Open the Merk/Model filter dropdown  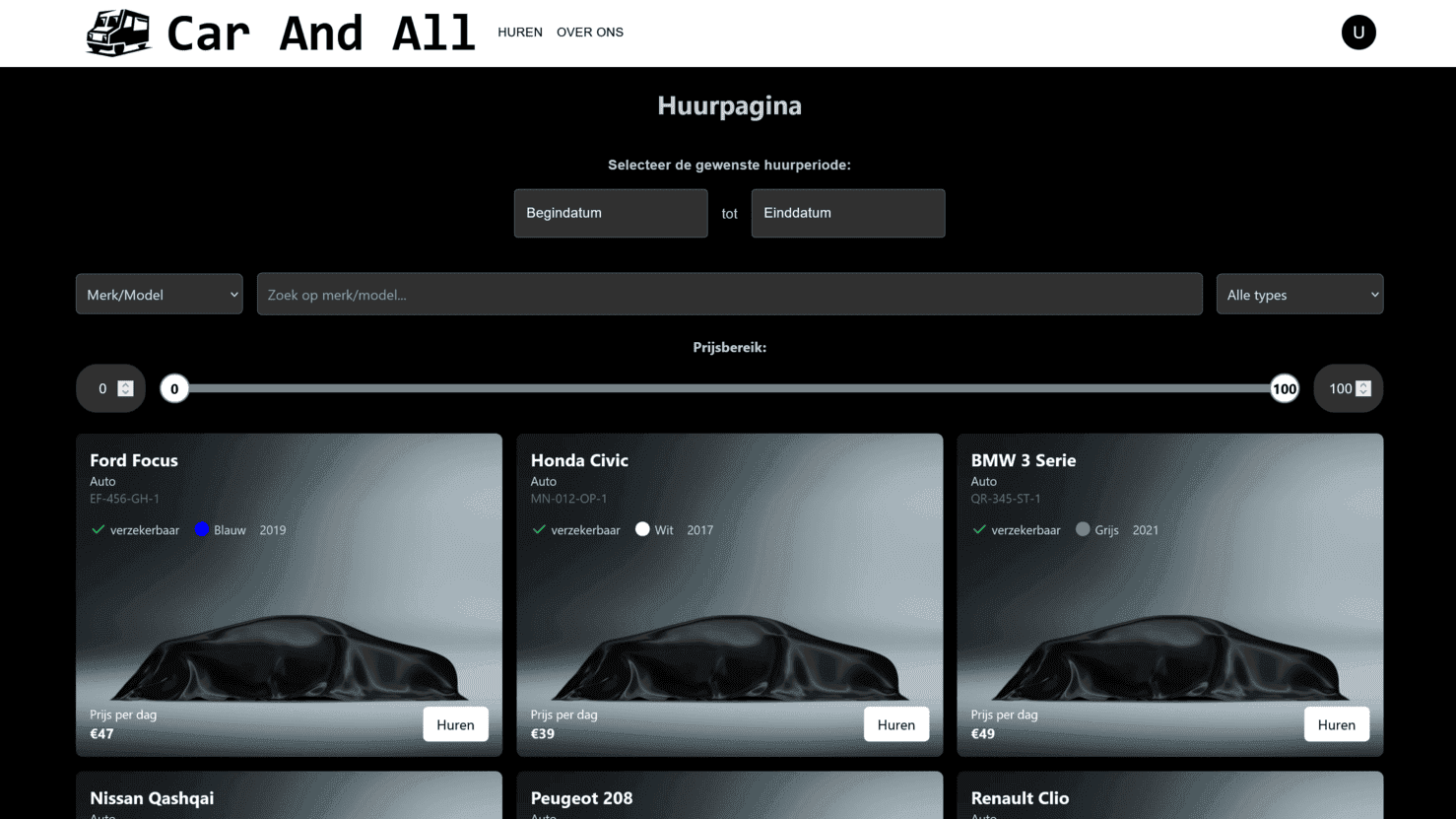pyautogui.click(x=160, y=294)
